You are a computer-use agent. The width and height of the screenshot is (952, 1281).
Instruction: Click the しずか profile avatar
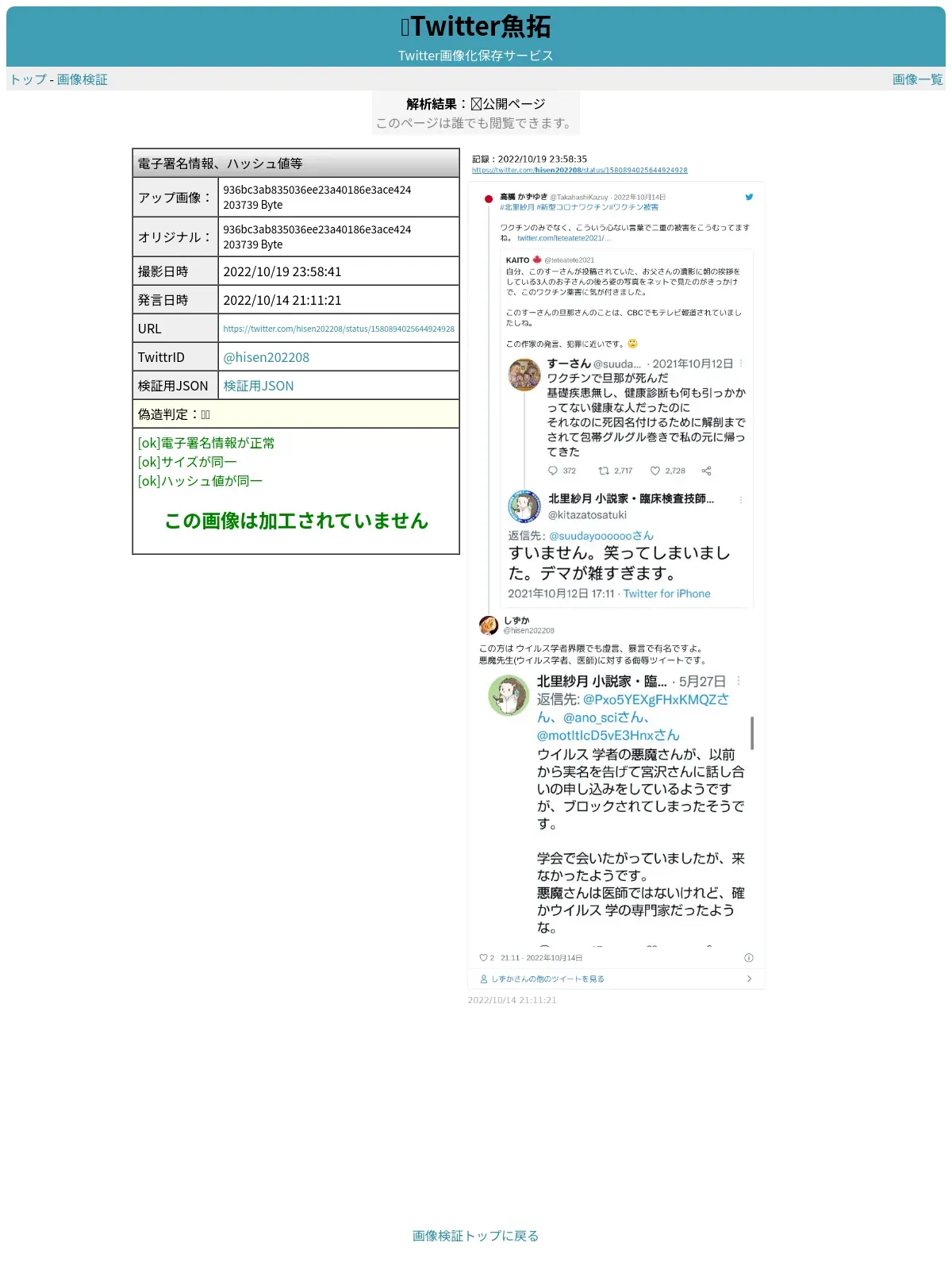[489, 625]
